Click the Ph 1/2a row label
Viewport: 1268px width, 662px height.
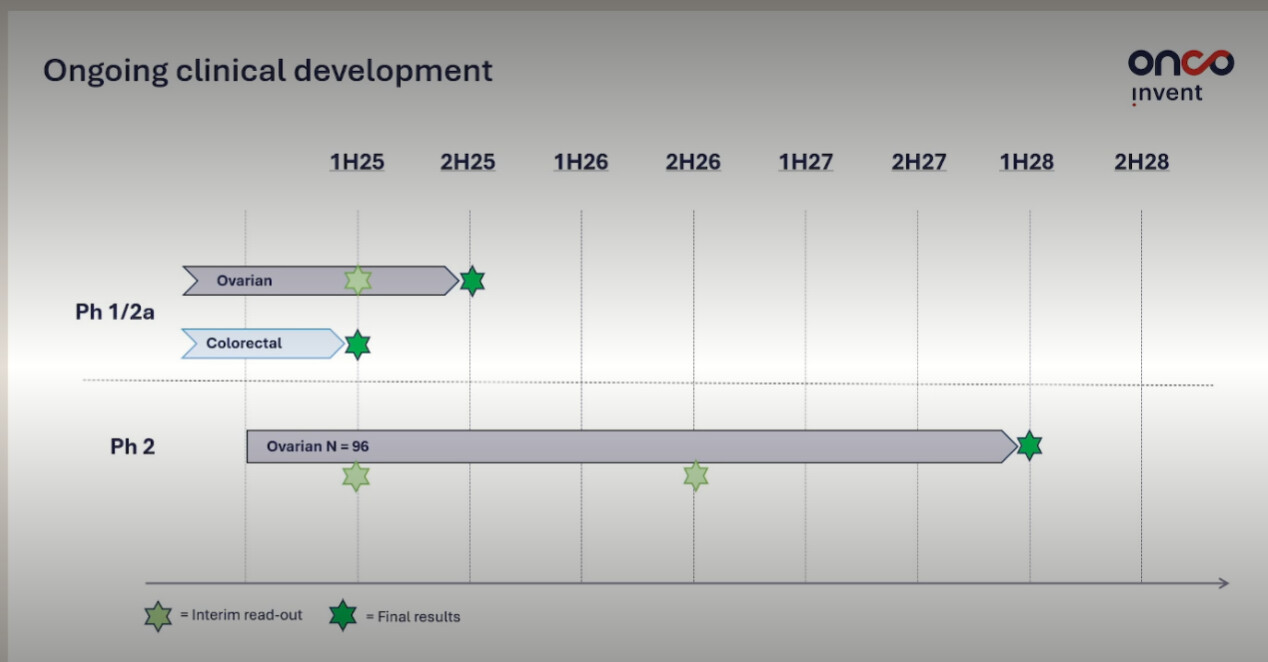115,312
